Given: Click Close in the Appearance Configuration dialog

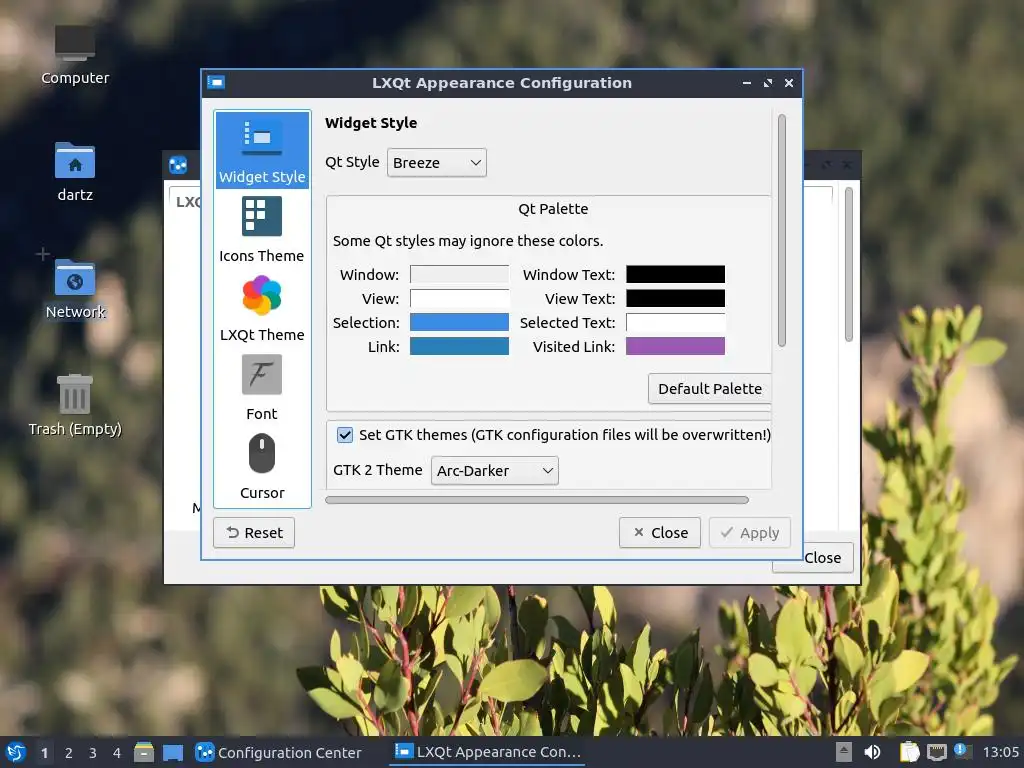Looking at the screenshot, I should tap(660, 533).
